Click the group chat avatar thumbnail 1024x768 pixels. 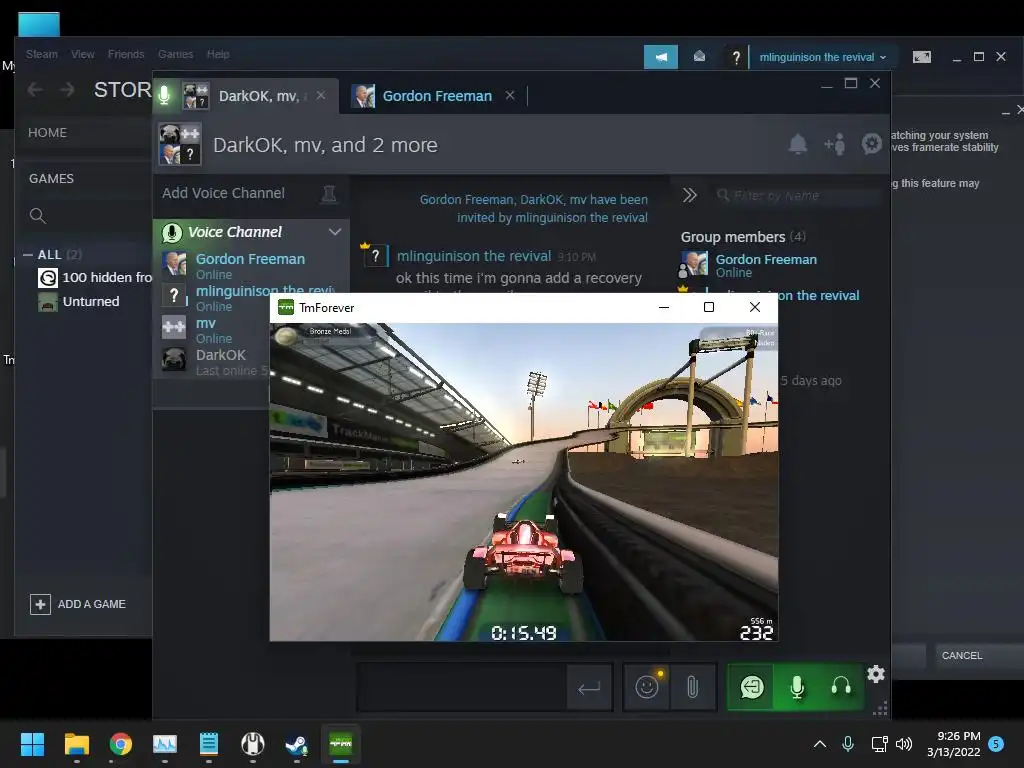click(180, 144)
